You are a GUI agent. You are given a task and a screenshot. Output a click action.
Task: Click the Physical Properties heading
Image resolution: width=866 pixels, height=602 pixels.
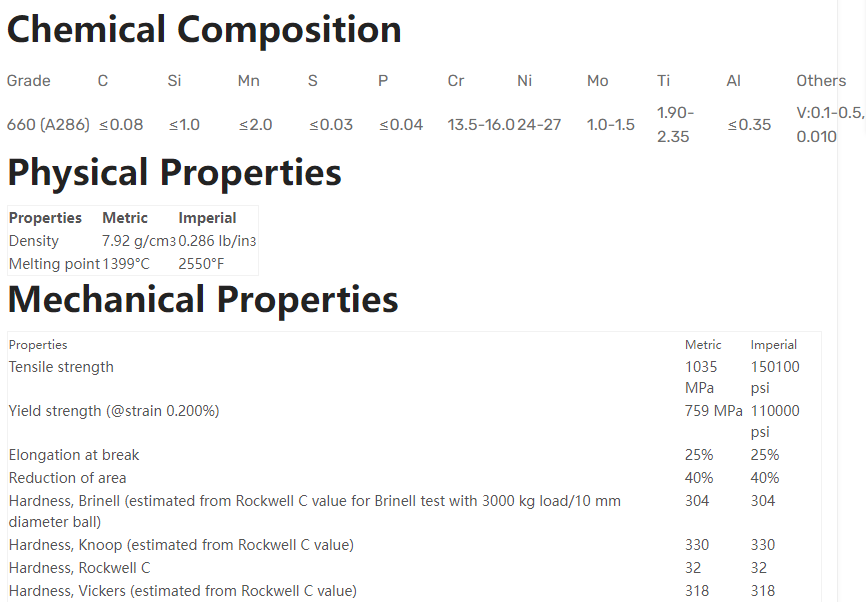tap(174, 173)
